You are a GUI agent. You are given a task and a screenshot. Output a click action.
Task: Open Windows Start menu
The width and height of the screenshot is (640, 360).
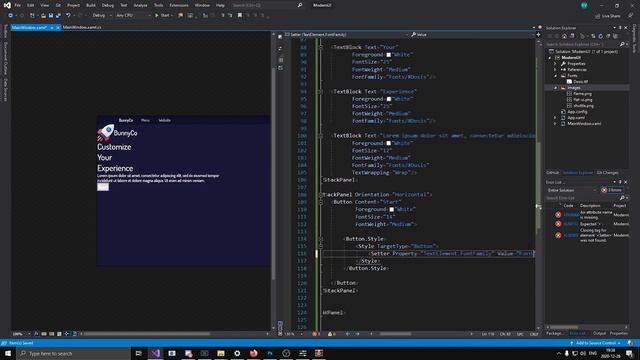pyautogui.click(x=8, y=353)
